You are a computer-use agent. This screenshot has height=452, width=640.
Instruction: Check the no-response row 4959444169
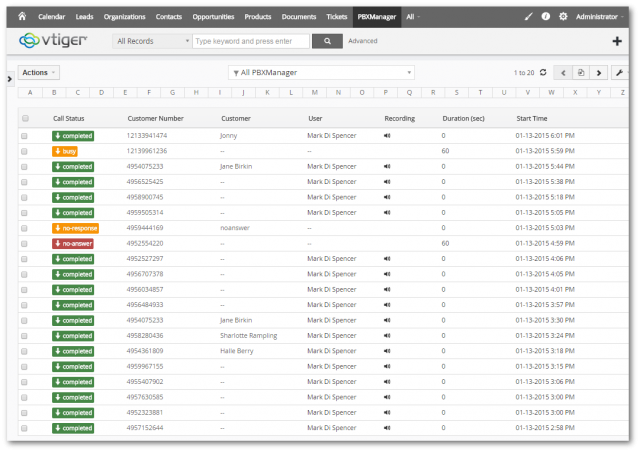pyautogui.click(x=24, y=228)
